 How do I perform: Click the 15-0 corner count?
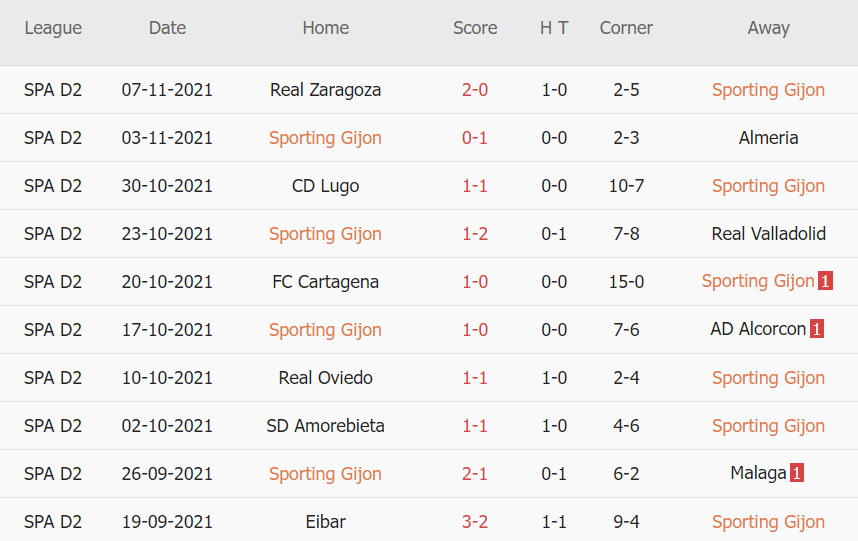626,282
